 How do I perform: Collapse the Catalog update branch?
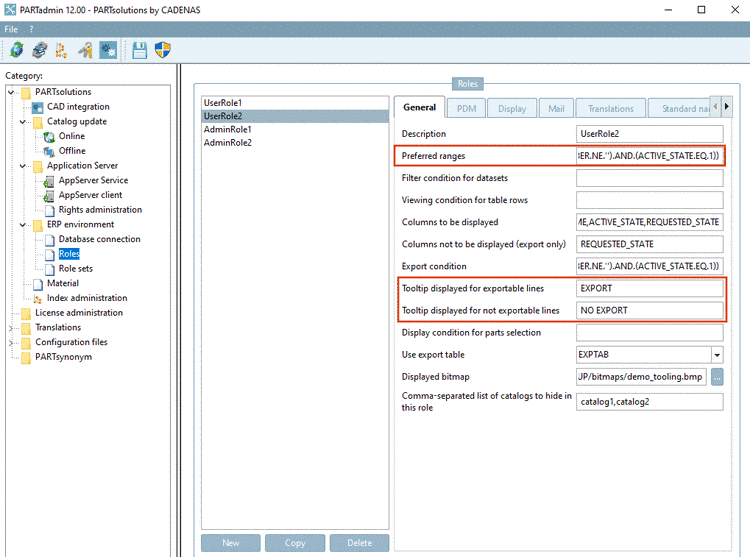pyautogui.click(x=22, y=122)
